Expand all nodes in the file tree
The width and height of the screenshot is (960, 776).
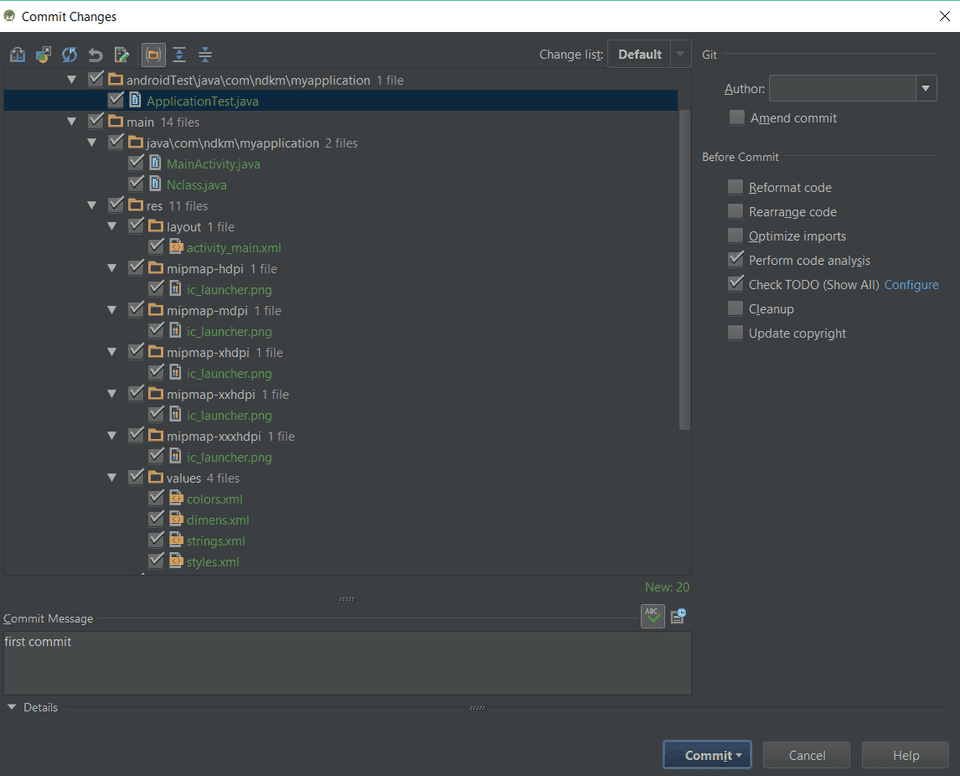pyautogui.click(x=177, y=54)
